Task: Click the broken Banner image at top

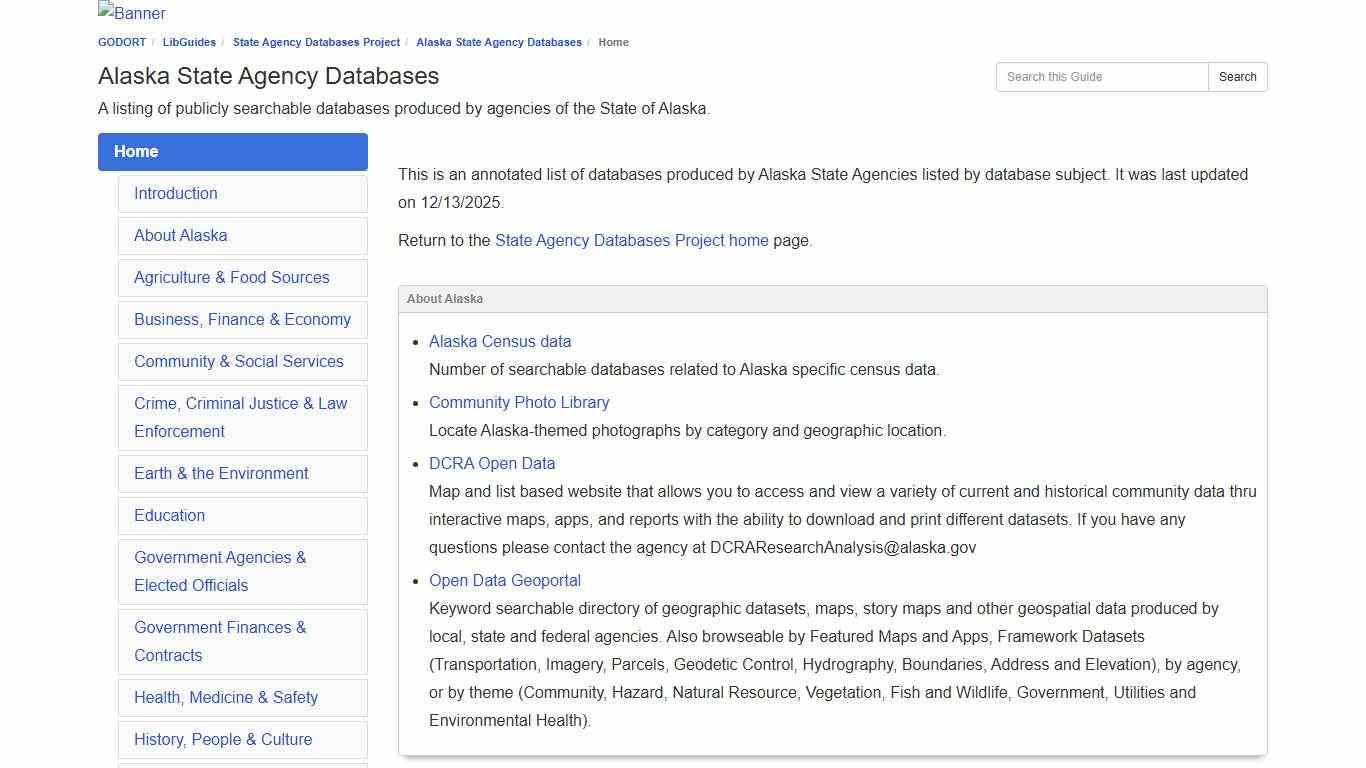Action: 131,13
